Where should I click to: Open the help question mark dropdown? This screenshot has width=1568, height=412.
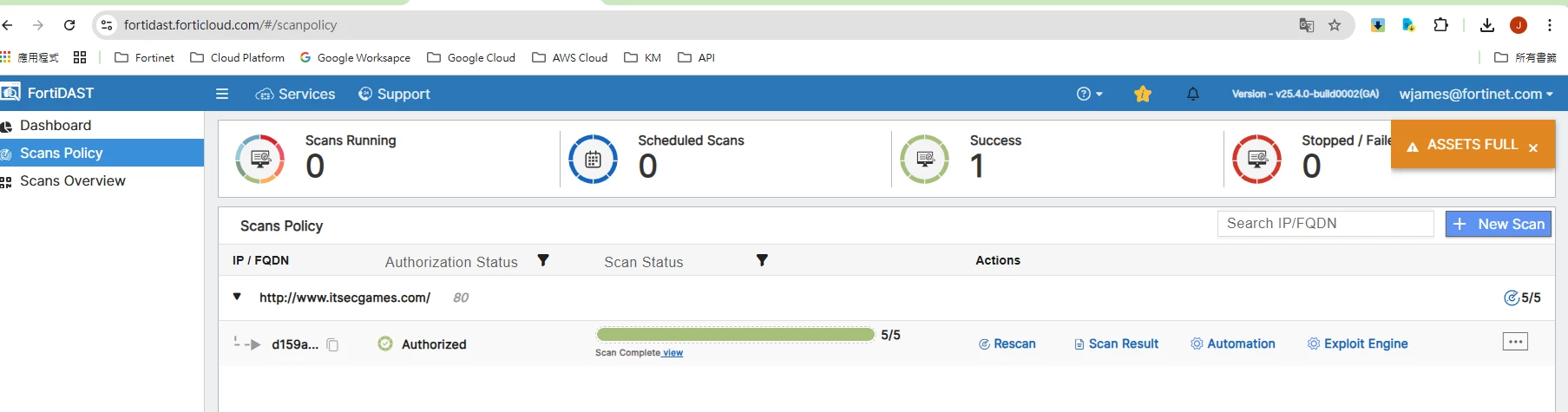click(x=1089, y=94)
